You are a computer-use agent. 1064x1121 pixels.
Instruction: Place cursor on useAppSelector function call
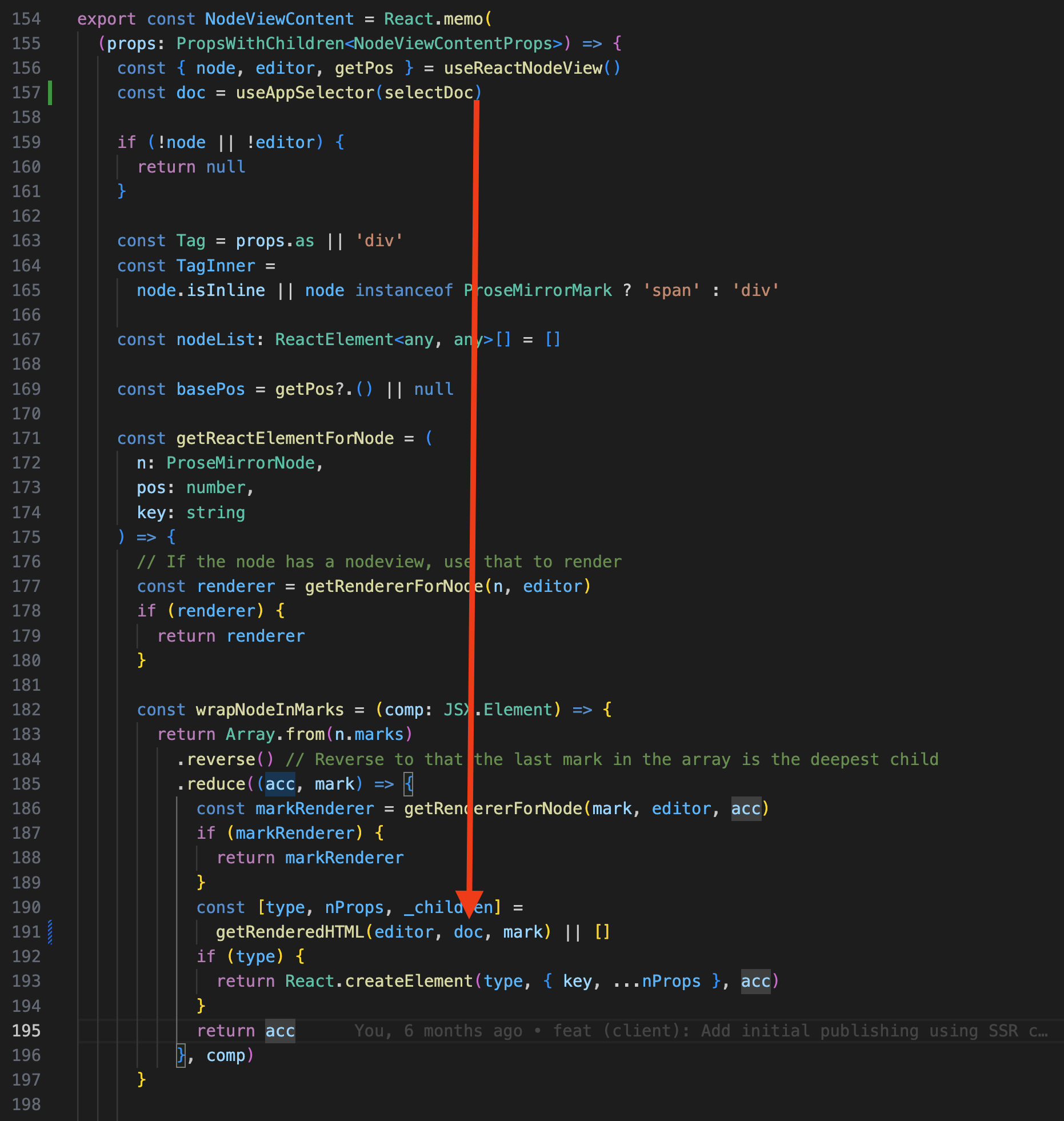[305, 93]
